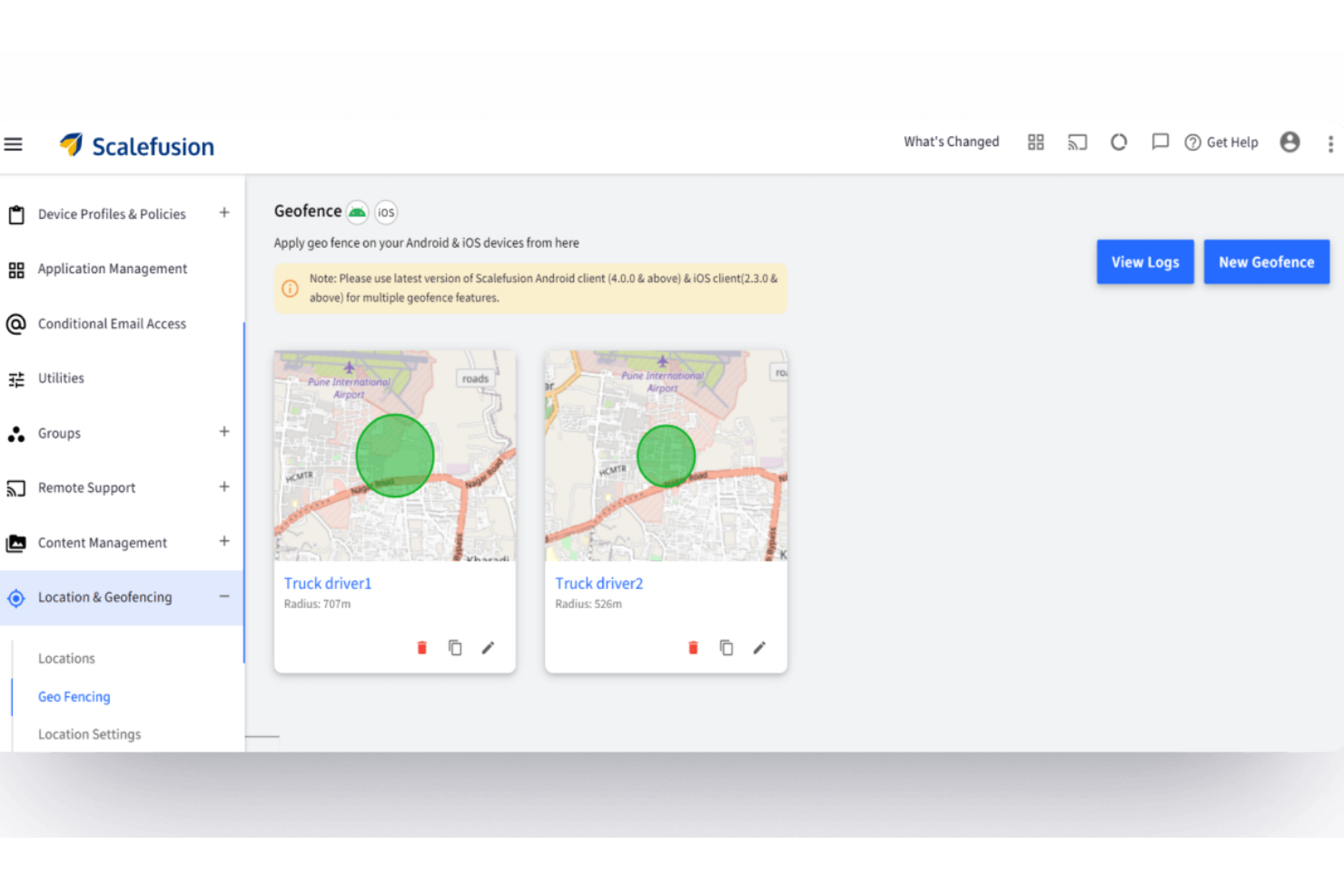This screenshot has height=896, width=1344.
Task: Edit the Truck driver1 geofence
Action: click(x=488, y=647)
